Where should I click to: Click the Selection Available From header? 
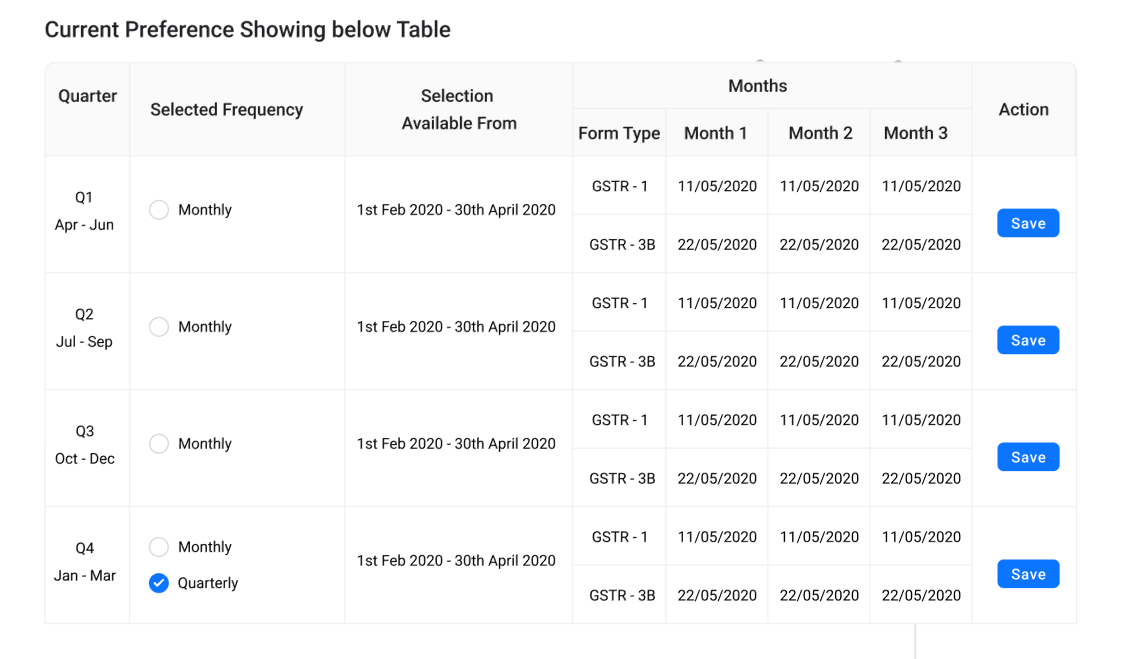(459, 110)
